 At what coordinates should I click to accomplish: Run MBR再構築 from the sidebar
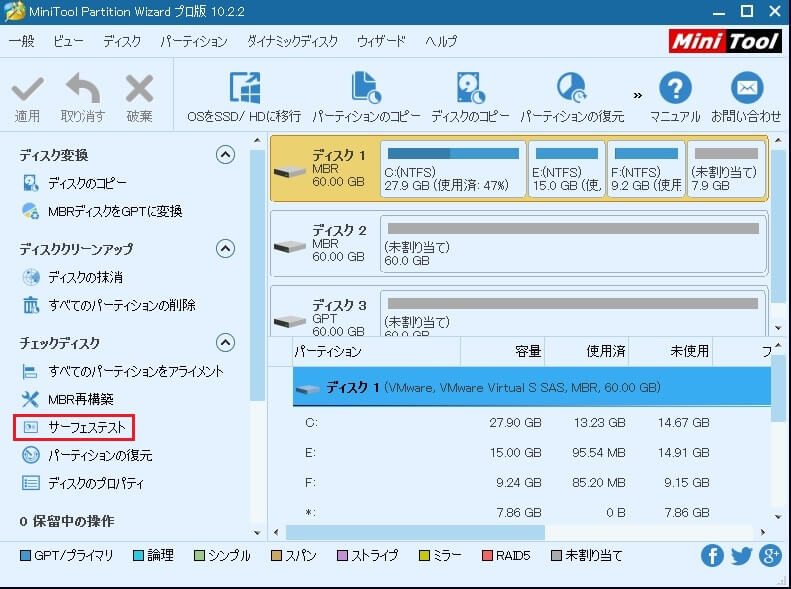tap(81, 399)
